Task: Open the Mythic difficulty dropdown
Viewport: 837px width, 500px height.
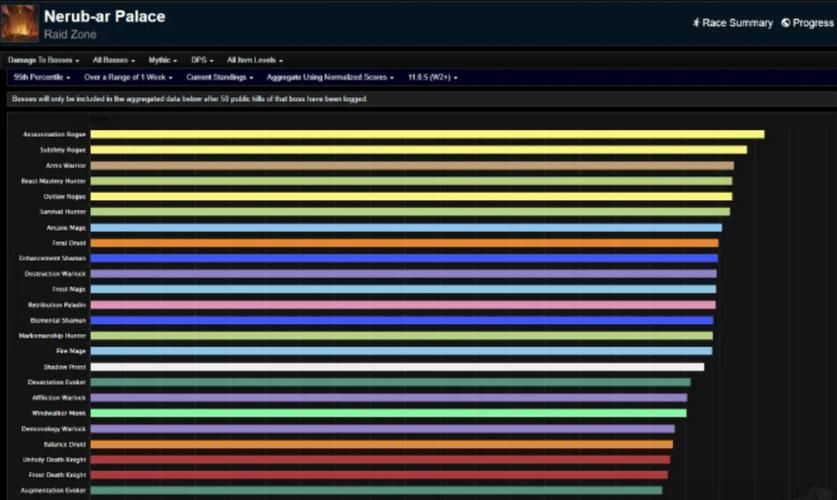Action: click(163, 60)
